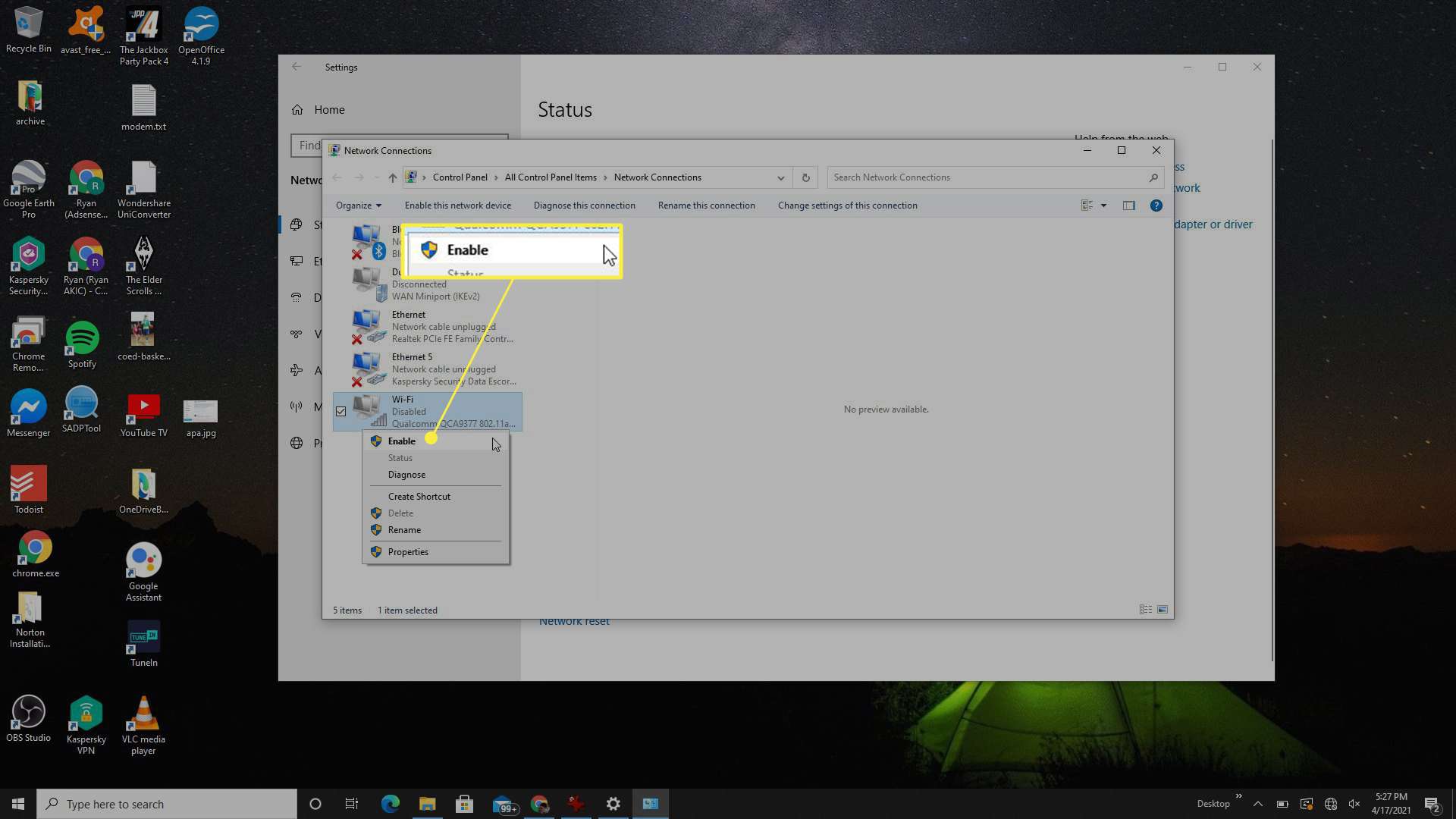Click the Change settings of this connection icon
This screenshot has width=1456, height=819.
[x=847, y=205]
